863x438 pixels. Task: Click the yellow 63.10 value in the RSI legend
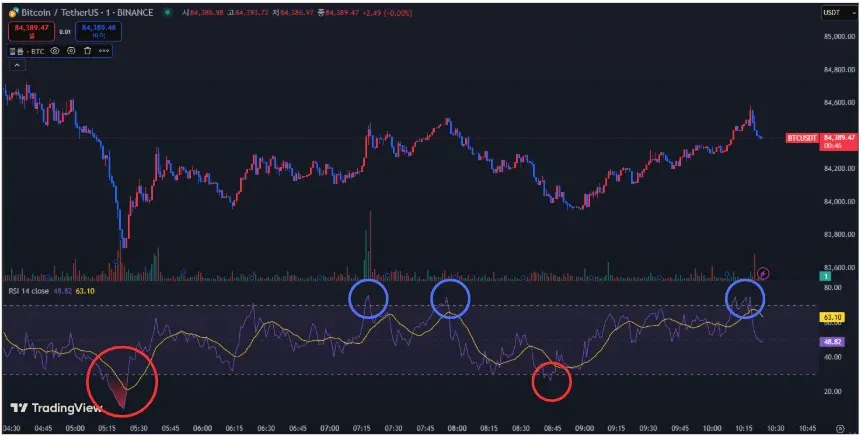pyautogui.click(x=84, y=291)
